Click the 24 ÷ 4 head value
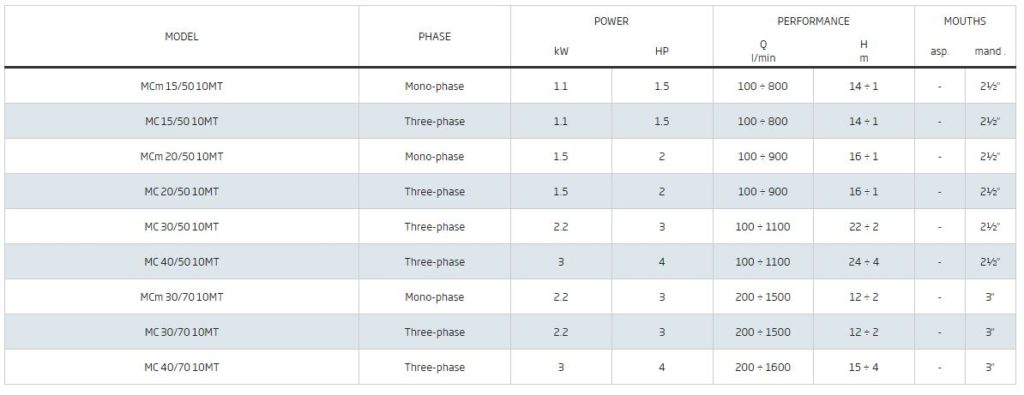The image size is (1024, 395). [863, 262]
